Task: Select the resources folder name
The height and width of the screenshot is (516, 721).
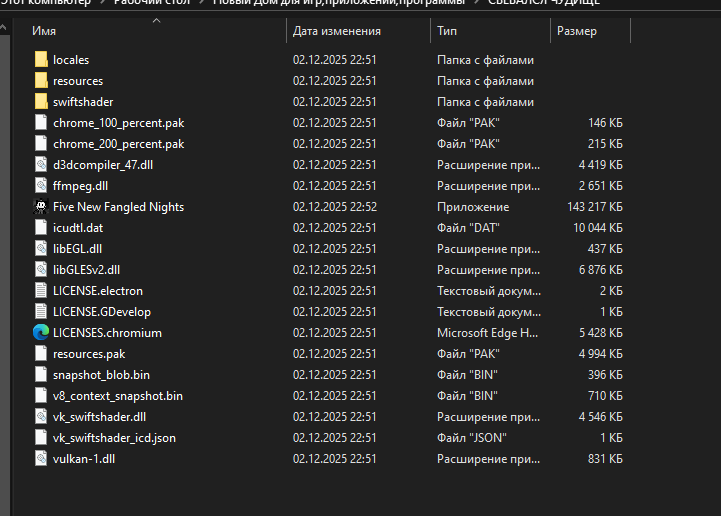Action: click(x=78, y=81)
